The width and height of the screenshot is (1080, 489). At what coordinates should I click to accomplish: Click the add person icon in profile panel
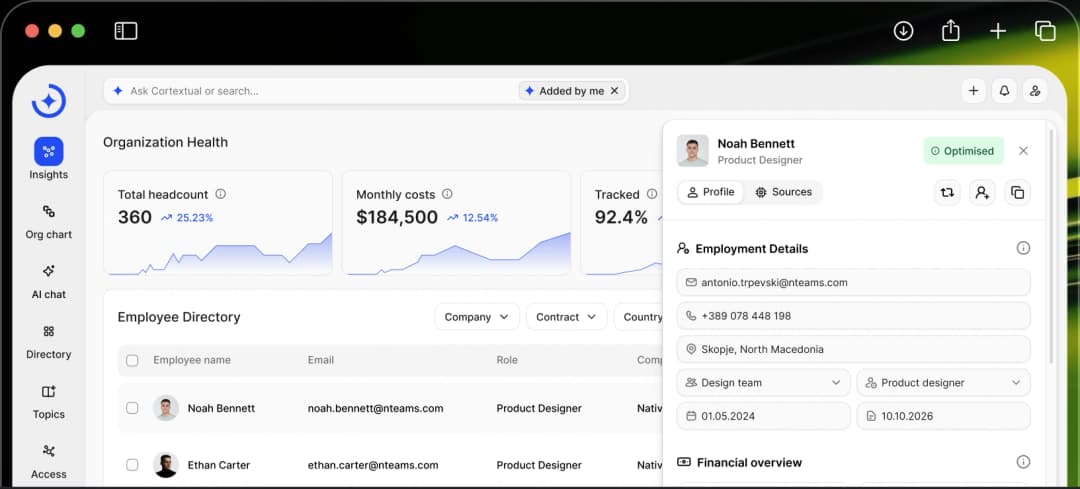coord(982,193)
